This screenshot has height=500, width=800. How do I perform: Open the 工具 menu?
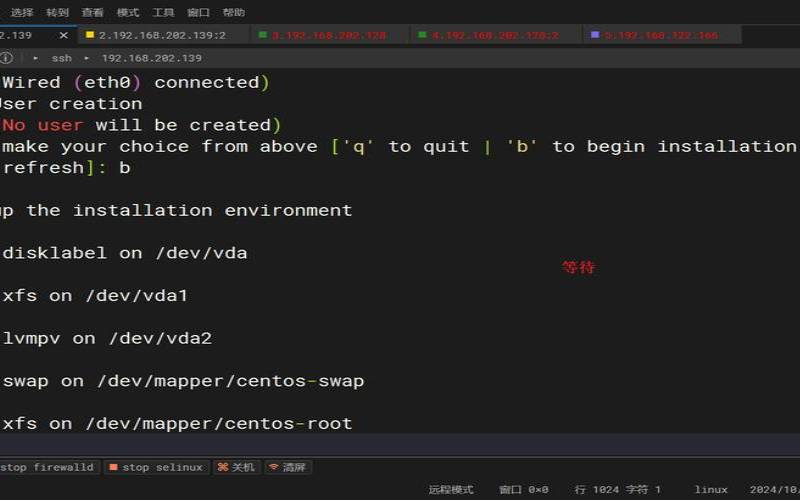pyautogui.click(x=163, y=13)
